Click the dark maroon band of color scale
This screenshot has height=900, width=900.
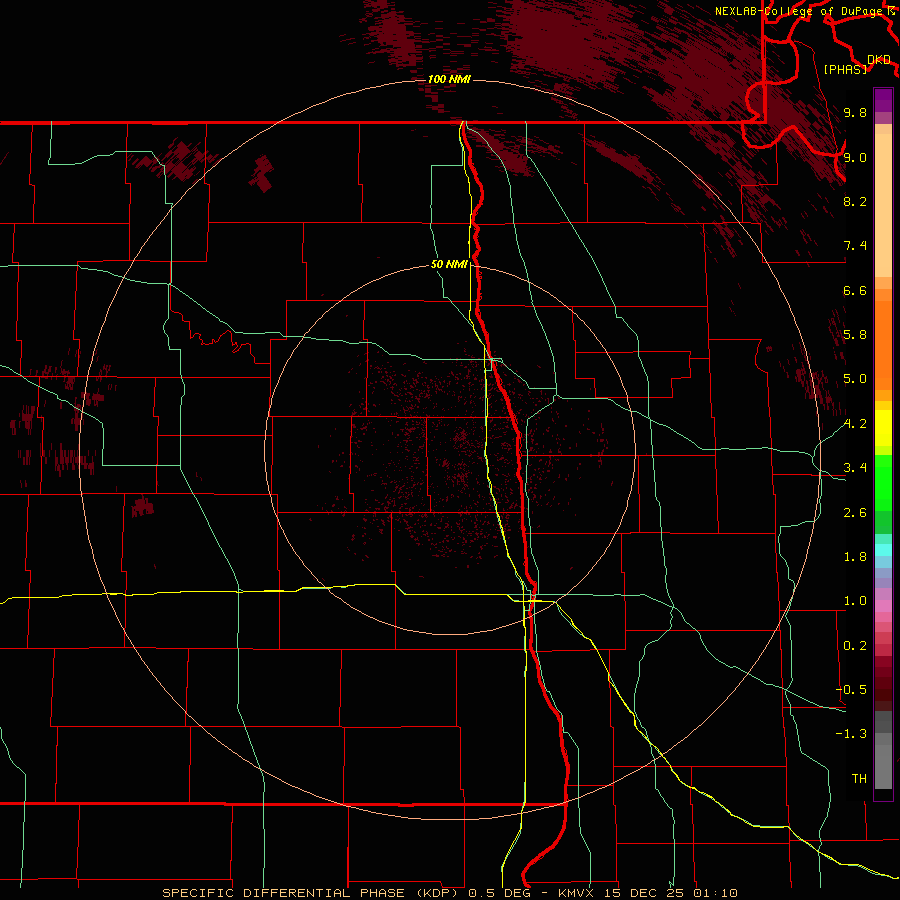click(883, 683)
